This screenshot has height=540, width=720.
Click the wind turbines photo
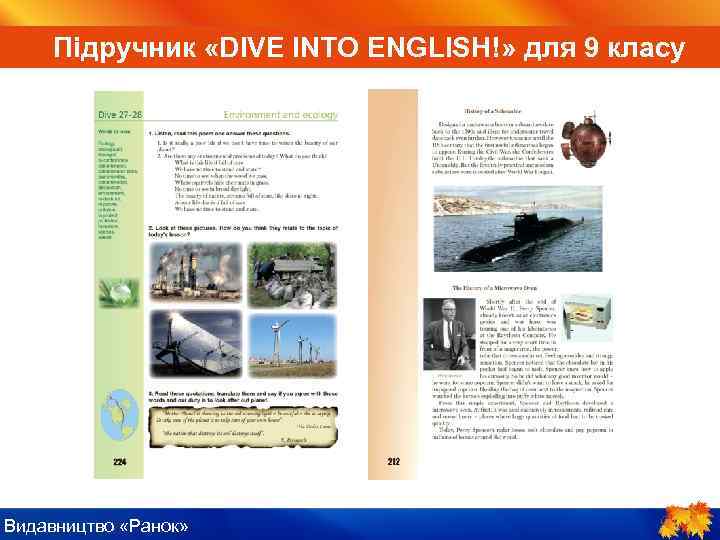point(292,346)
